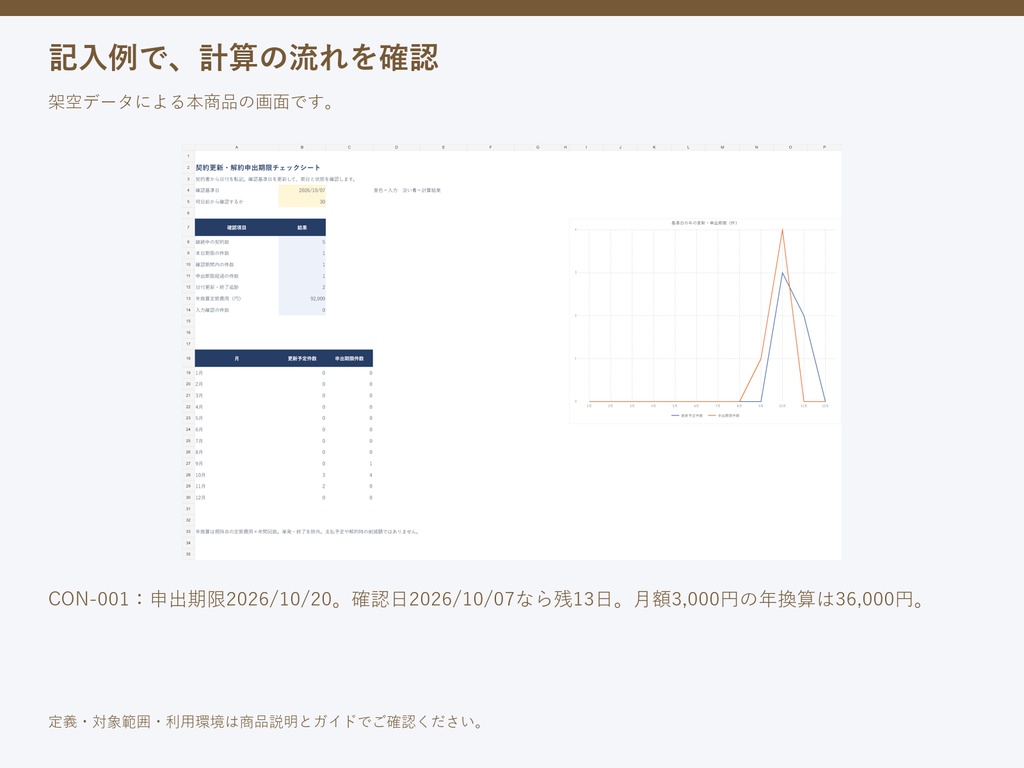Click the 1月 row label

199,373
